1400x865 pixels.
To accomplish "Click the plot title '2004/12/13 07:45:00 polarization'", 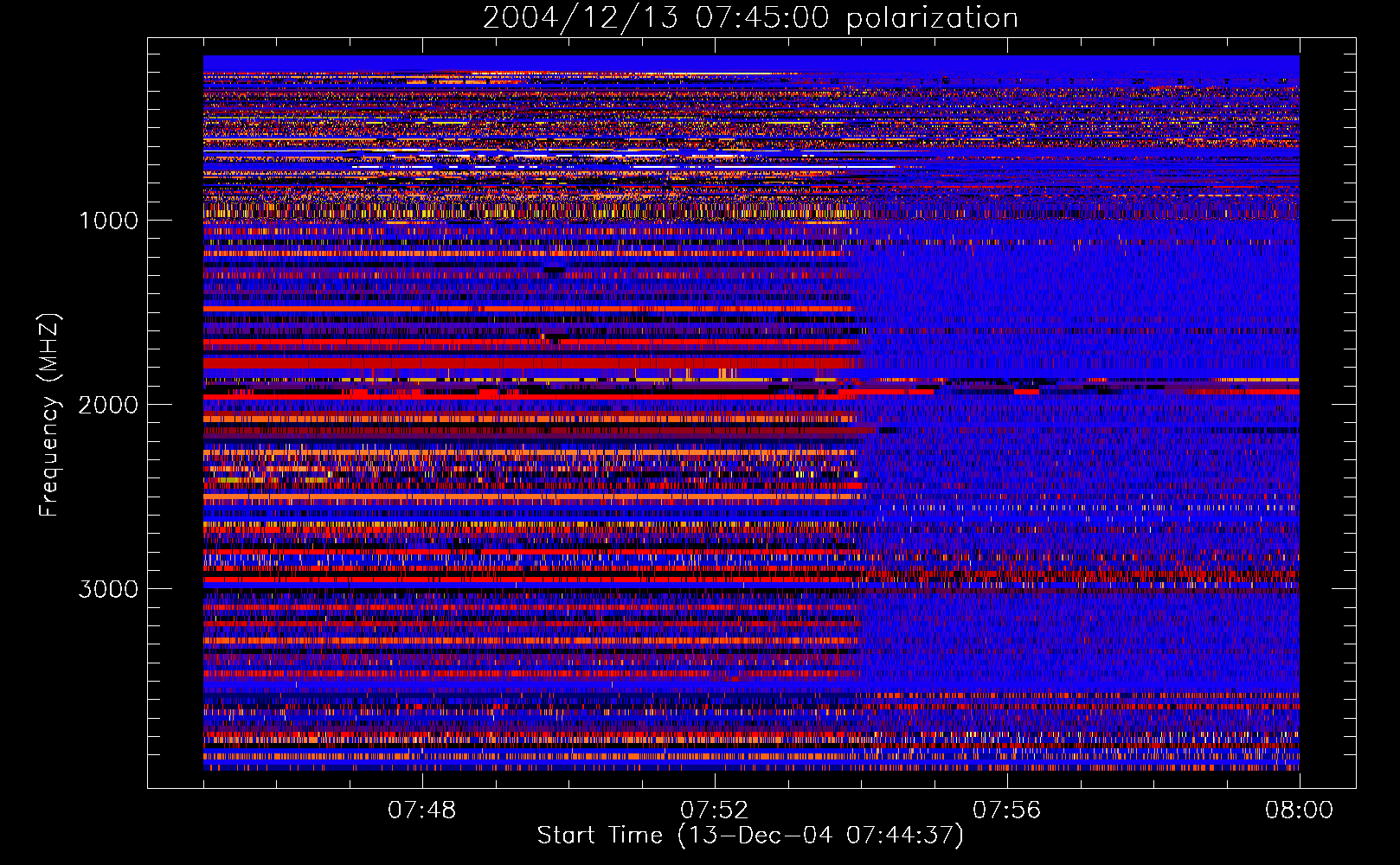I will [750, 18].
